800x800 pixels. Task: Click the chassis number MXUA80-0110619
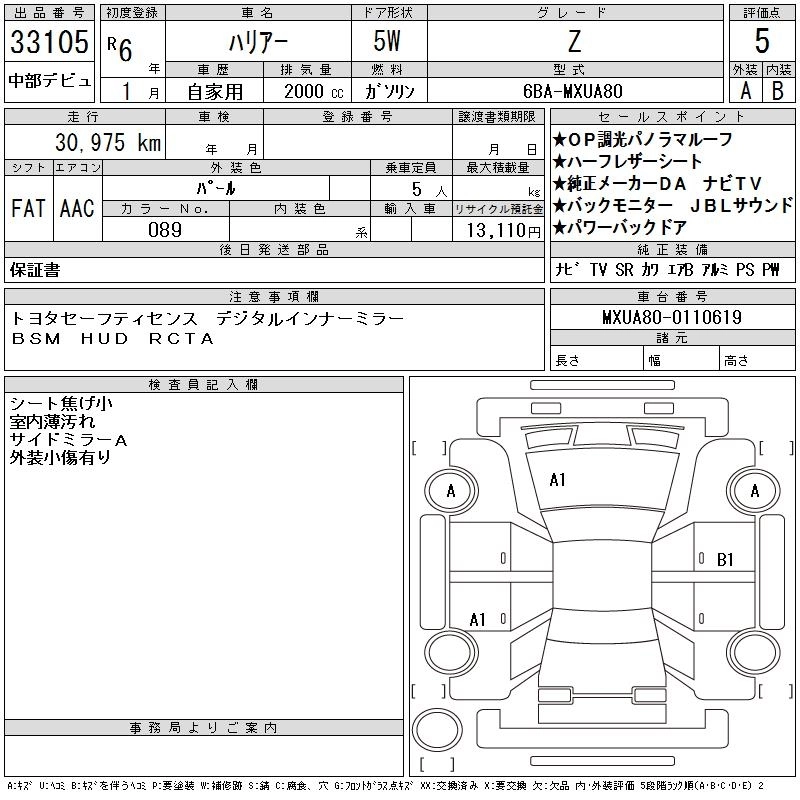click(x=672, y=317)
